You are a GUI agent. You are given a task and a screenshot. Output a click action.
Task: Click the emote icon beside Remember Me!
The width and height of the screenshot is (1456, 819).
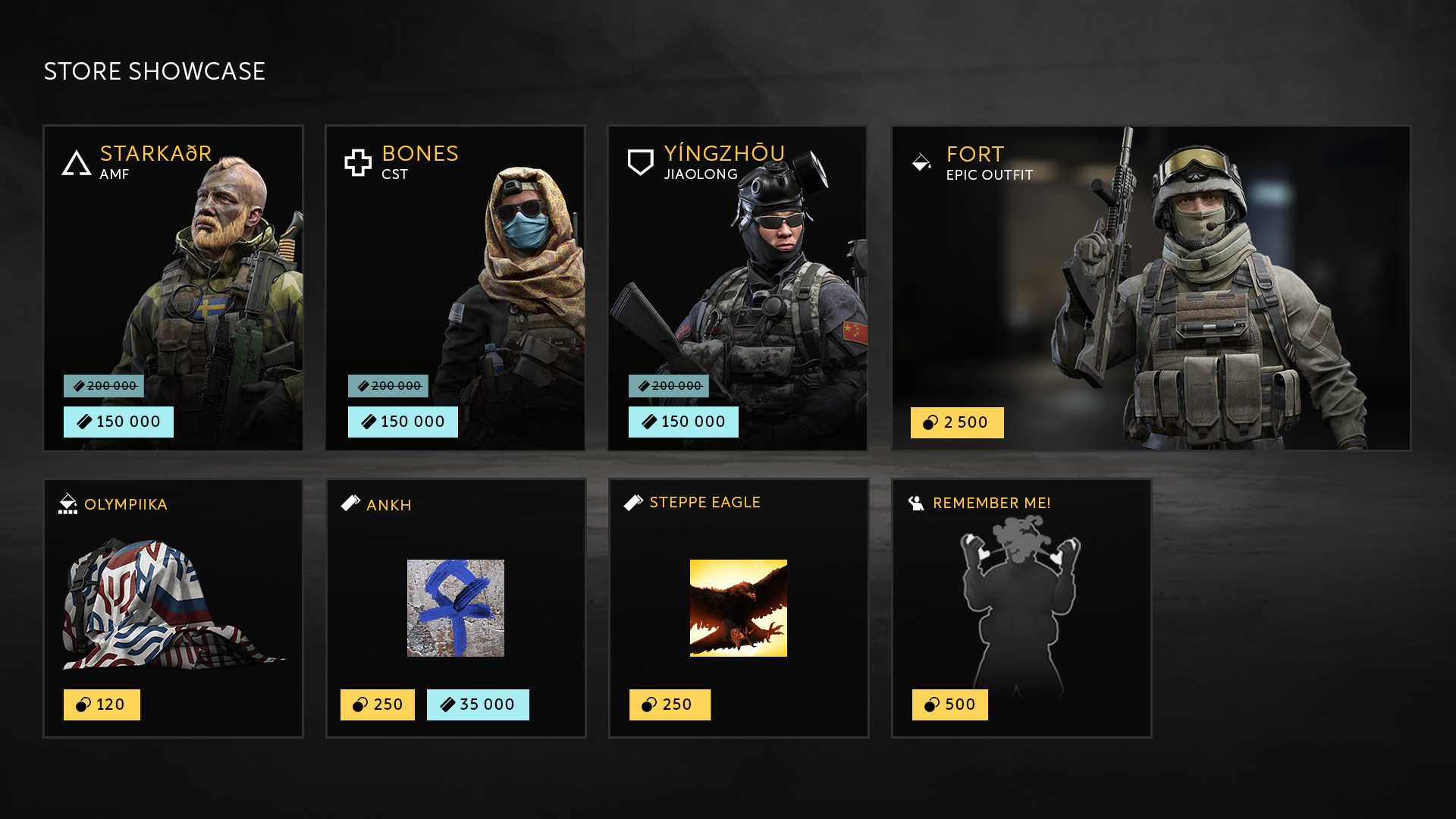coord(916,503)
